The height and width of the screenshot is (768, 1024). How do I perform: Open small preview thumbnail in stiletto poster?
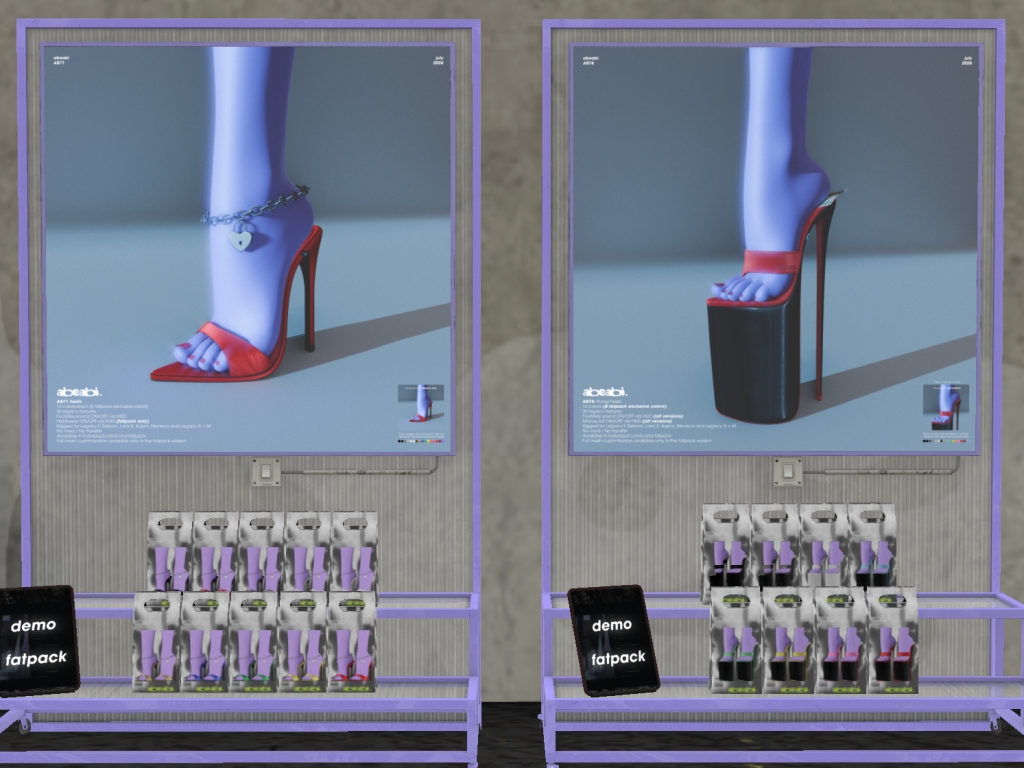(421, 405)
